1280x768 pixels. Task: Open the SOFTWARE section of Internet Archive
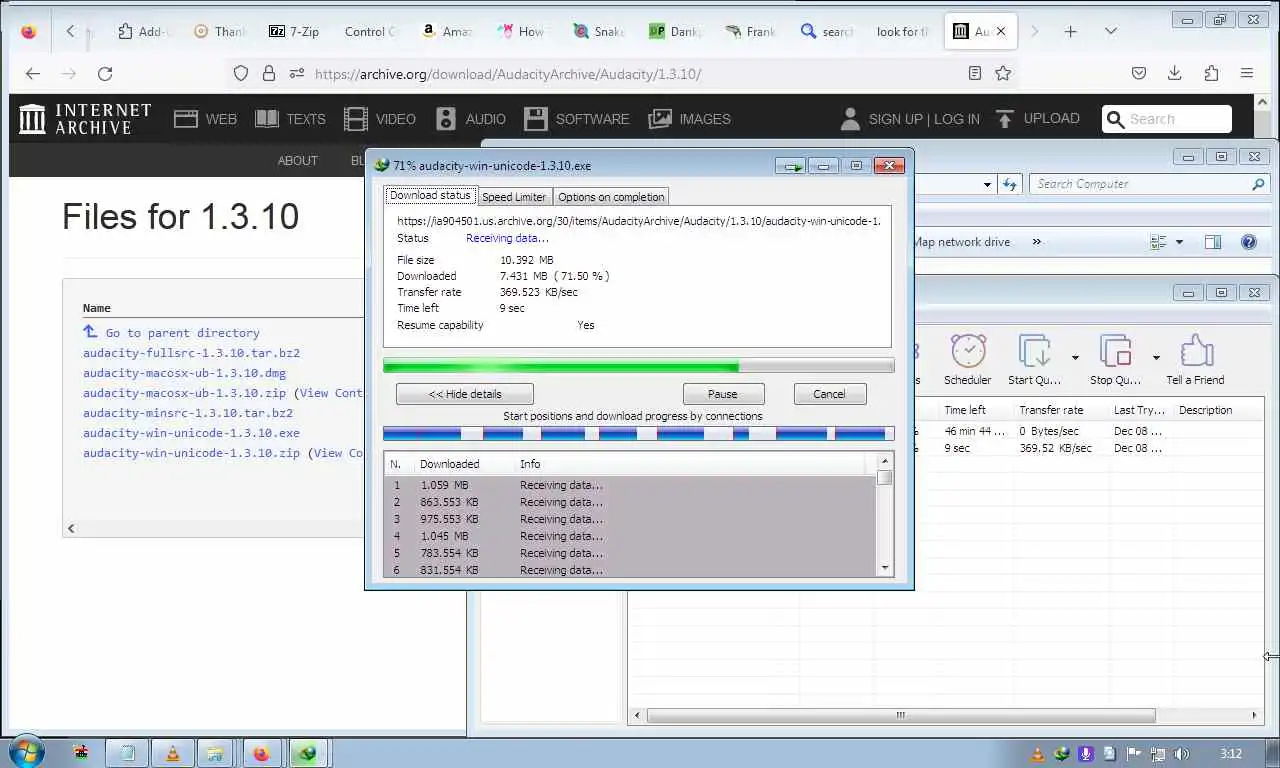pyautogui.click(x=577, y=119)
